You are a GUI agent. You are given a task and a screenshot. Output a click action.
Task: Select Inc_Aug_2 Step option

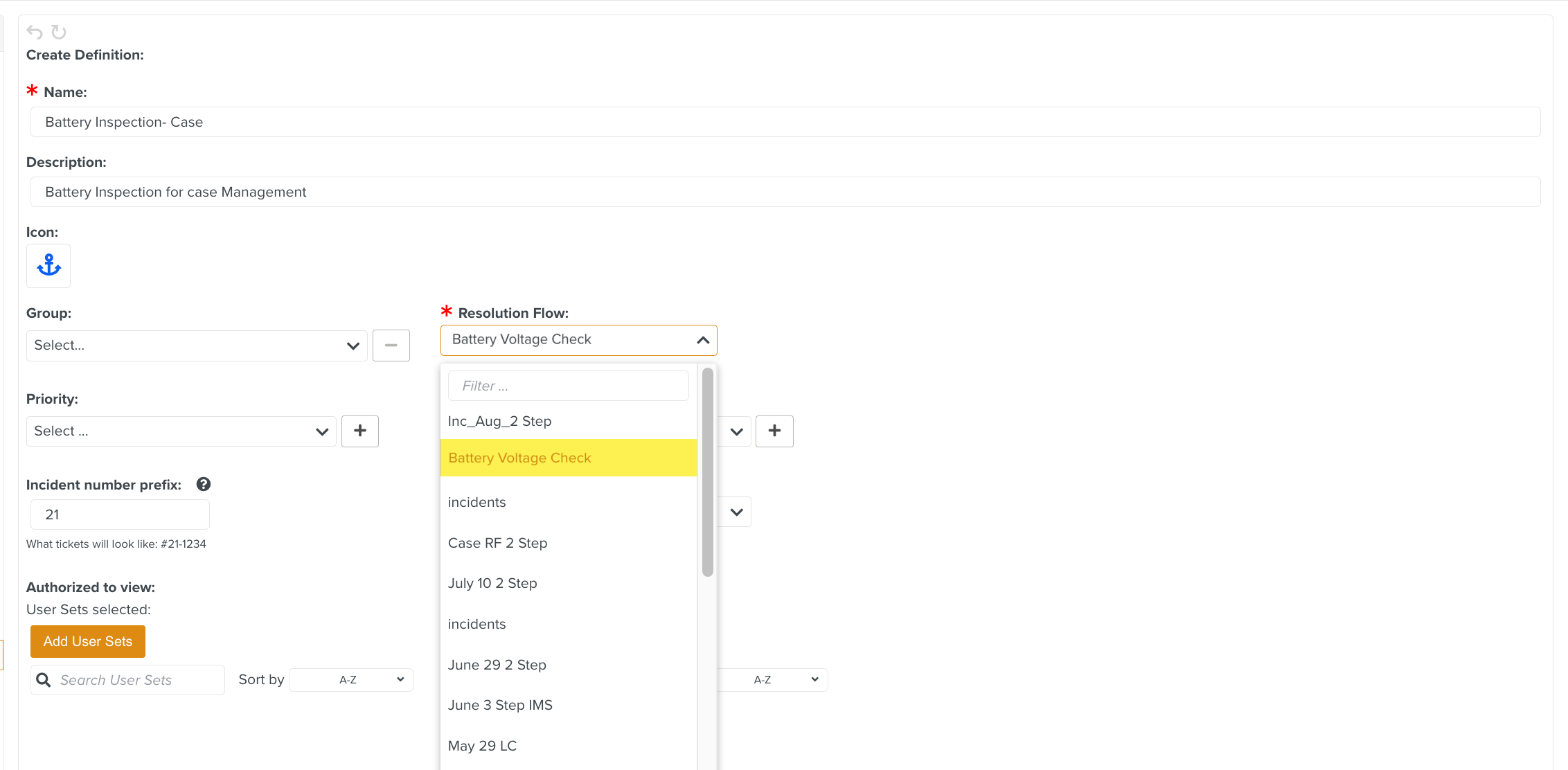click(x=499, y=421)
